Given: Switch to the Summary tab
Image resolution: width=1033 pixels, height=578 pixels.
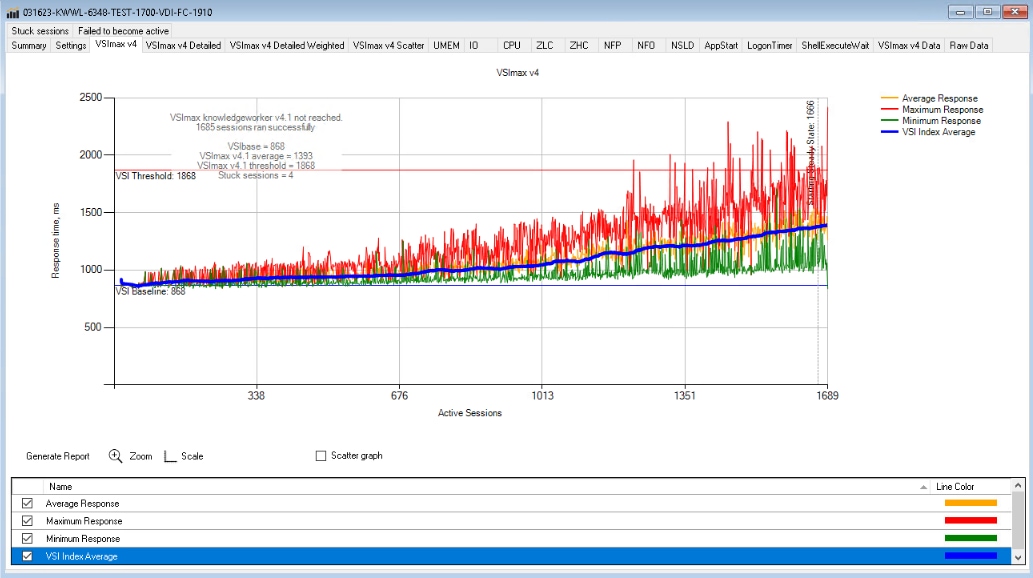Looking at the screenshot, I should pos(28,45).
